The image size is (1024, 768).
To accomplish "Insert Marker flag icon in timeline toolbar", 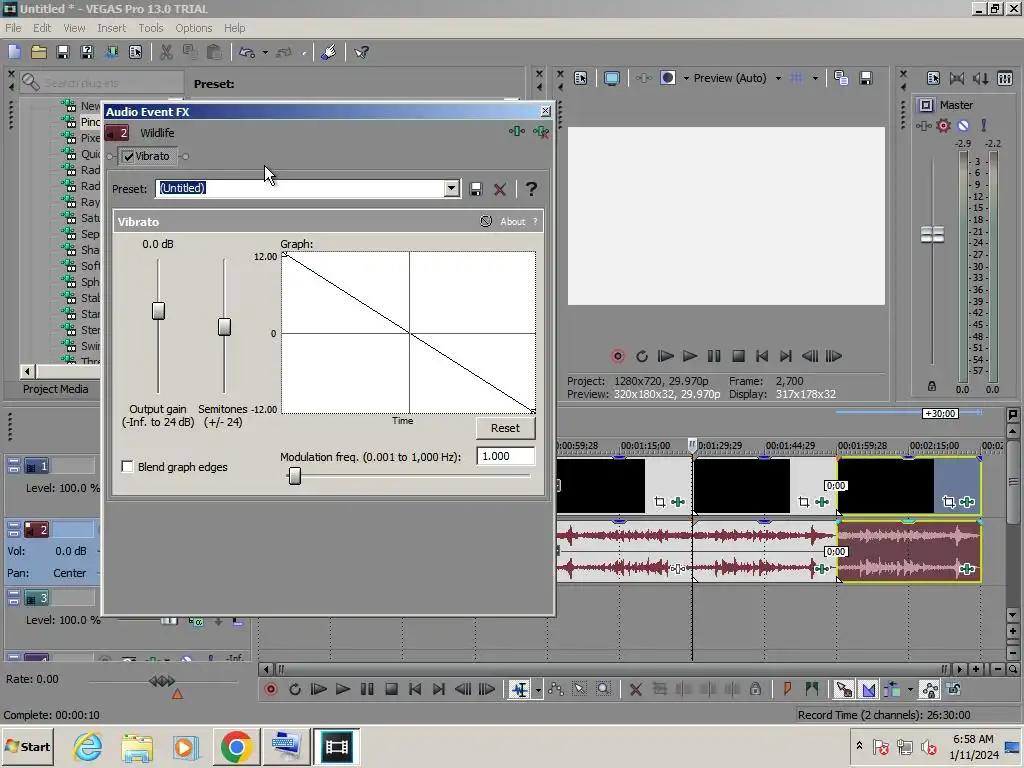I will (788, 689).
